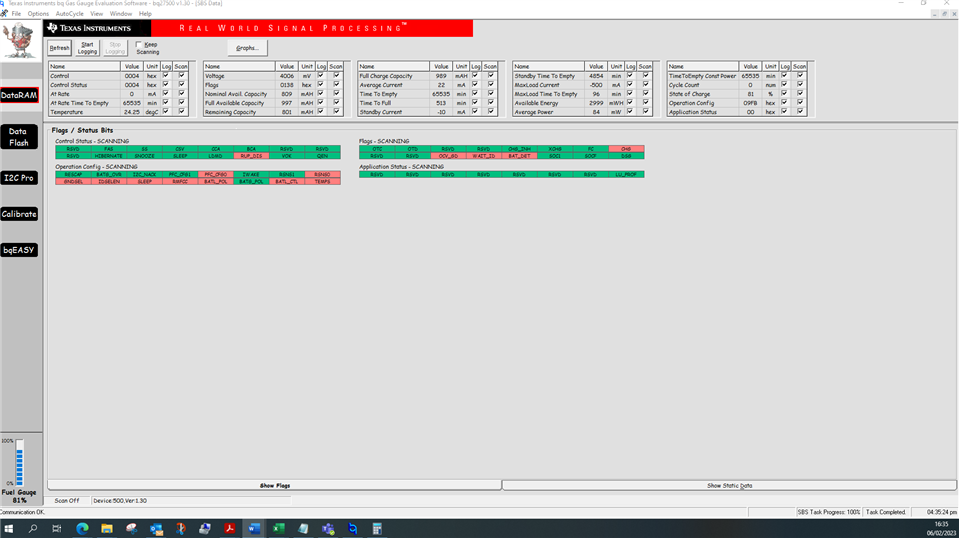959x538 pixels.
Task: Click the Task Completed status entry
Action: [x=886, y=512]
